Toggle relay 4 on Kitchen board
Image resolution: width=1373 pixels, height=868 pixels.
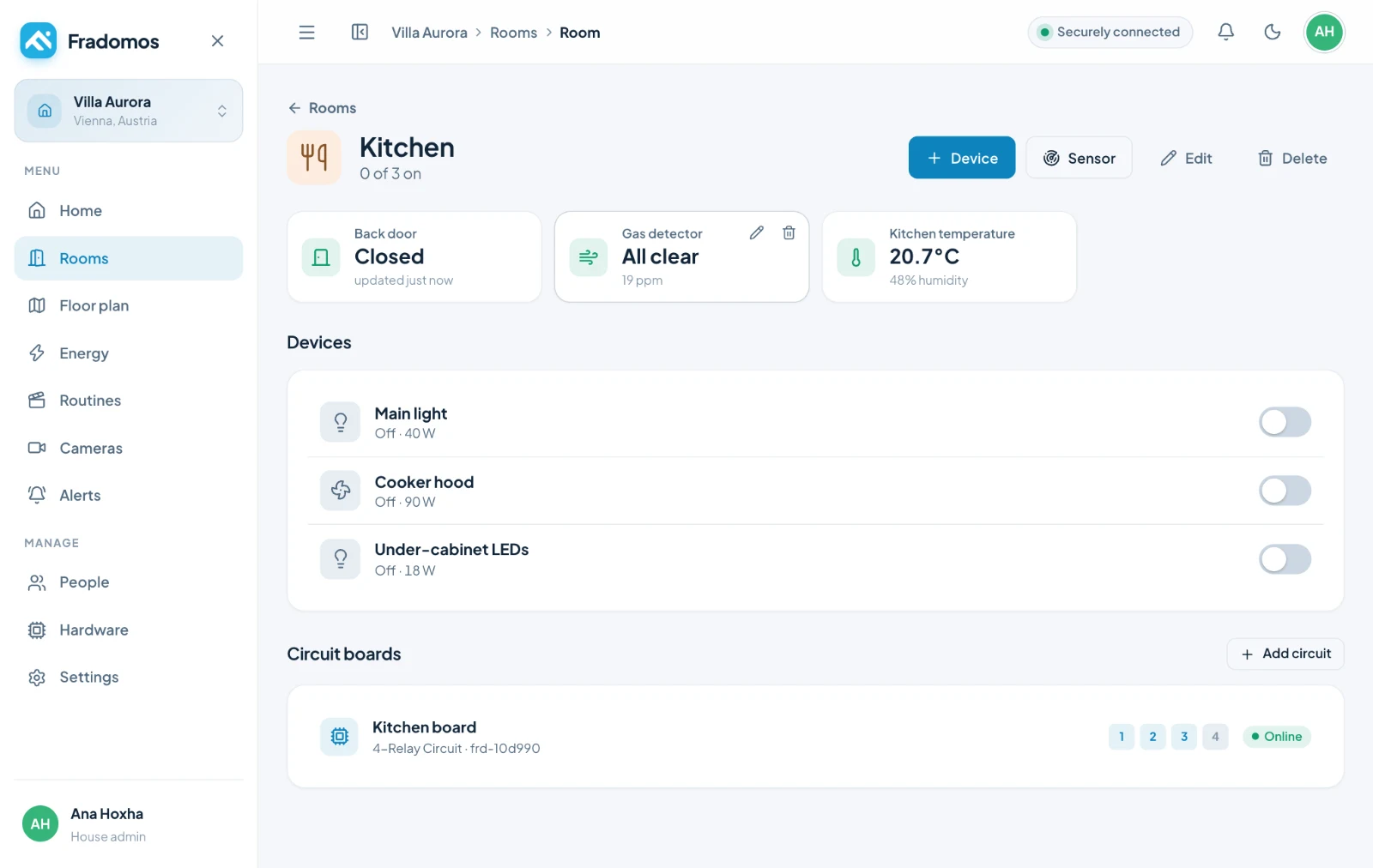1215,737
